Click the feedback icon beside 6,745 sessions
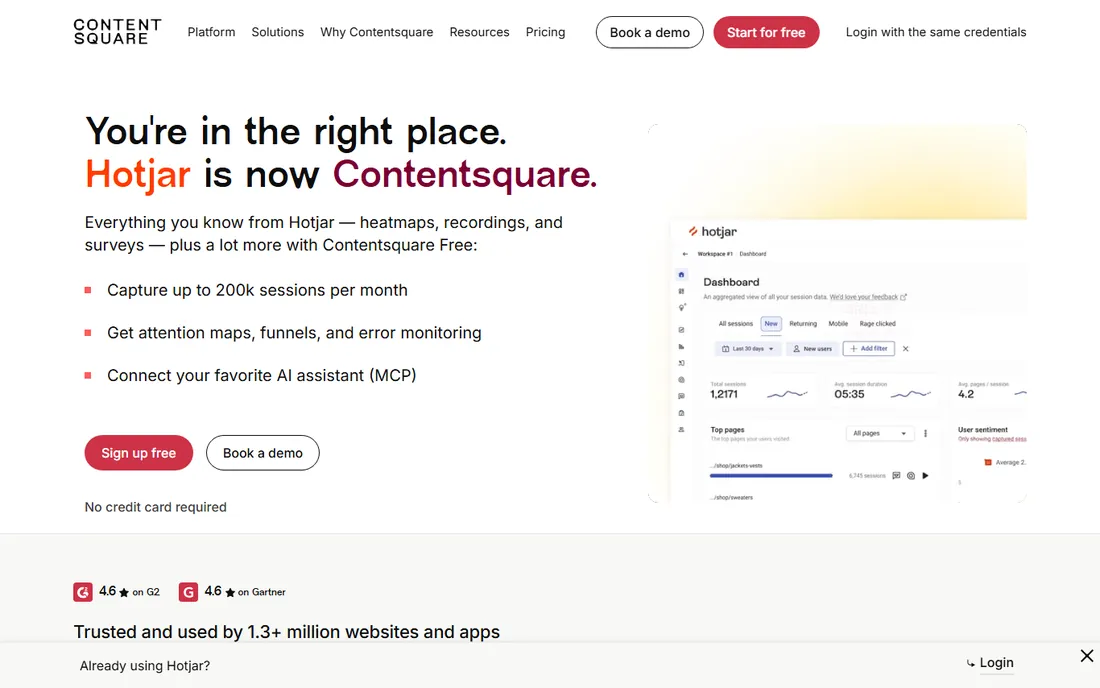This screenshot has width=1100, height=688. click(896, 475)
